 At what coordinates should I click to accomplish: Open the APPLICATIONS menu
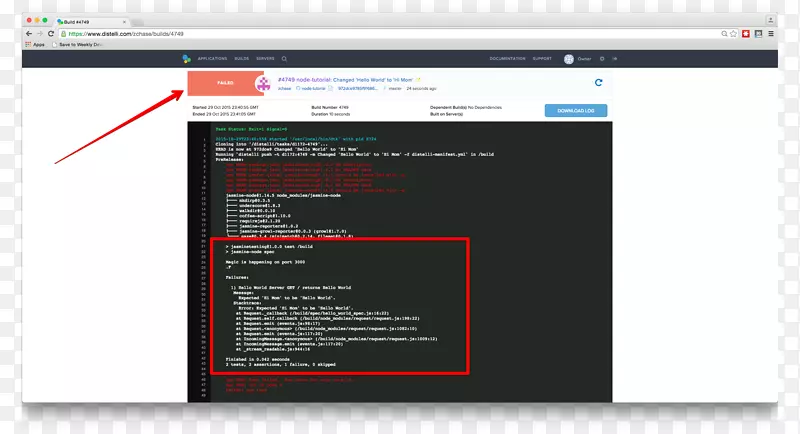coord(212,59)
